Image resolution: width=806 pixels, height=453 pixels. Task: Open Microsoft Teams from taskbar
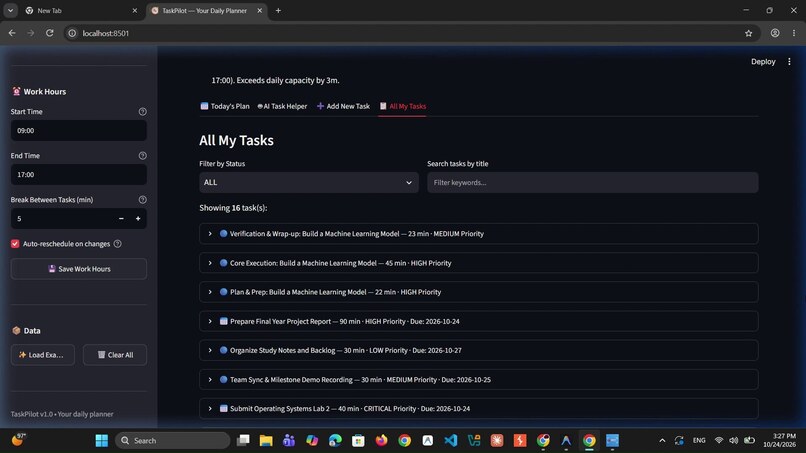289,441
